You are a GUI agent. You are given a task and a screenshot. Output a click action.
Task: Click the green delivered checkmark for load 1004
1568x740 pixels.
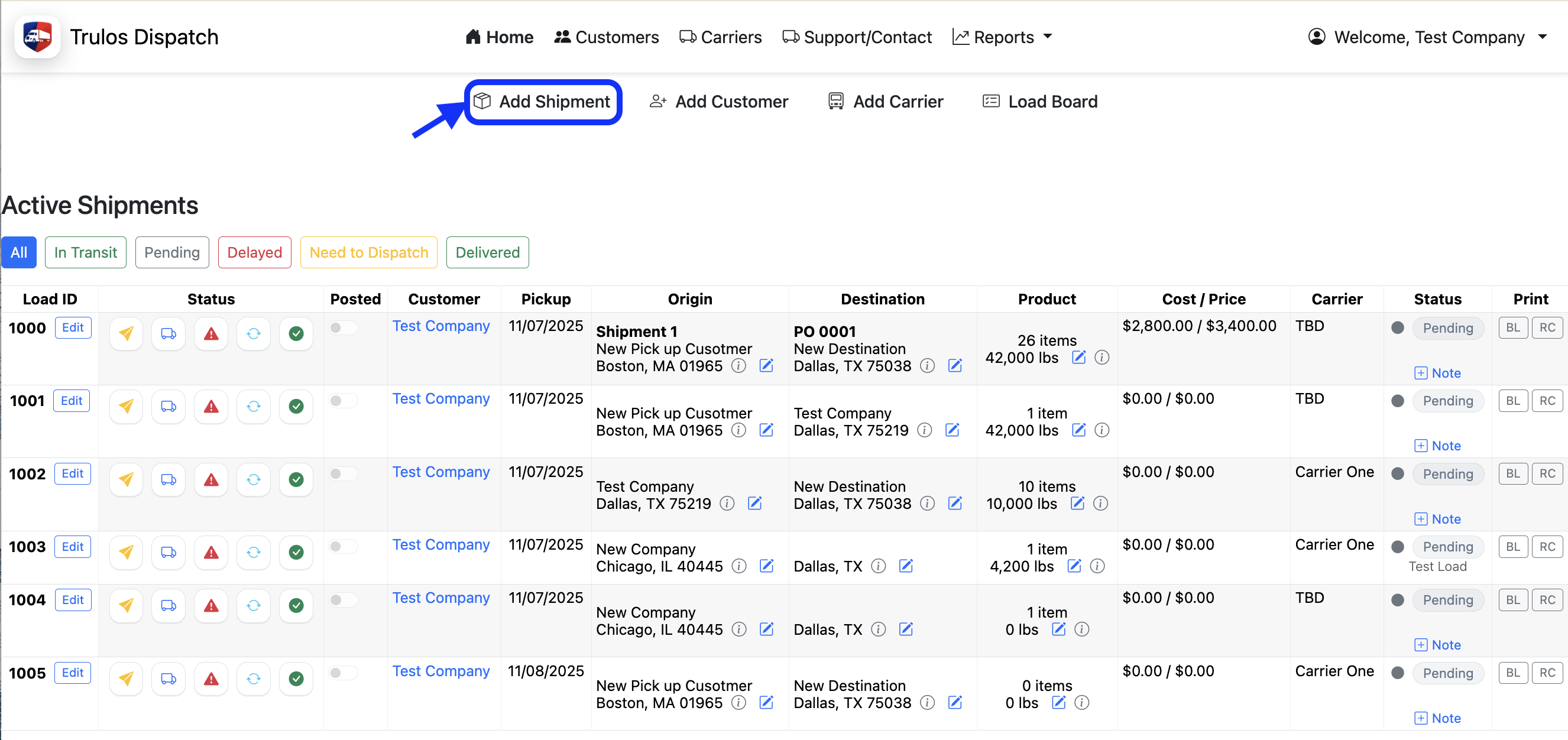[296, 605]
